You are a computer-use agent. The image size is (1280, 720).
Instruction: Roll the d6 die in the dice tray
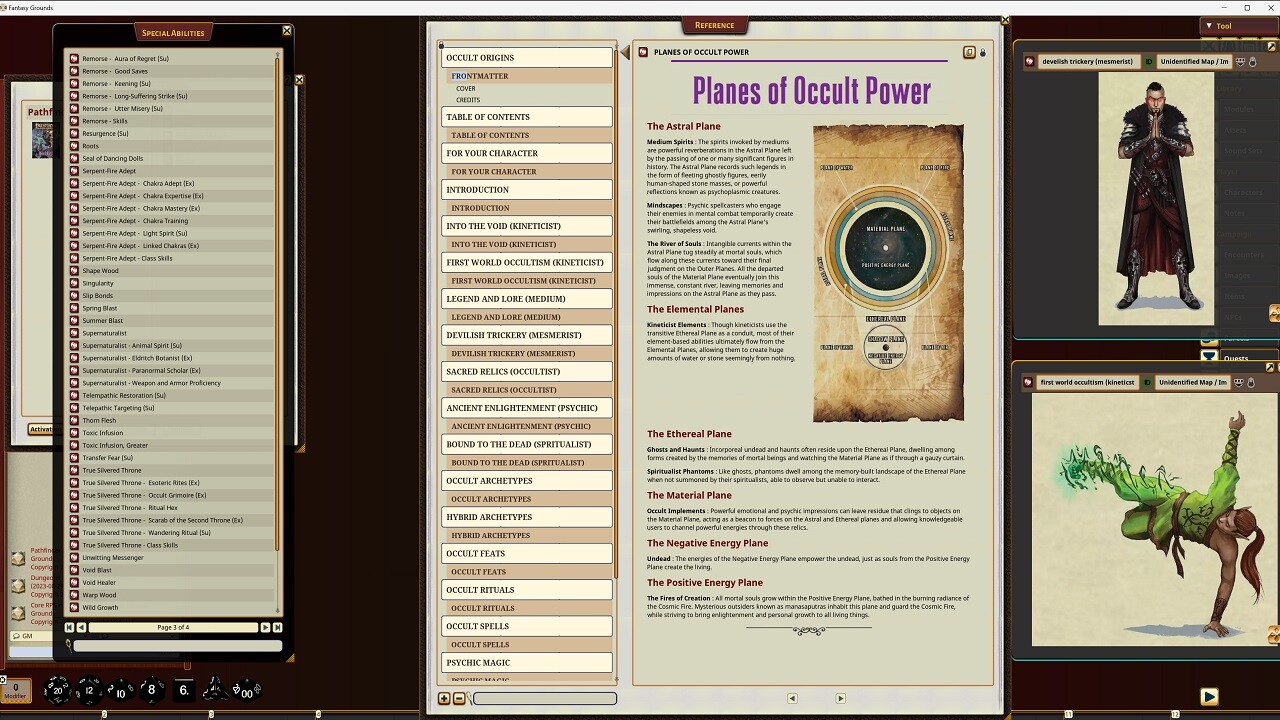coord(184,691)
